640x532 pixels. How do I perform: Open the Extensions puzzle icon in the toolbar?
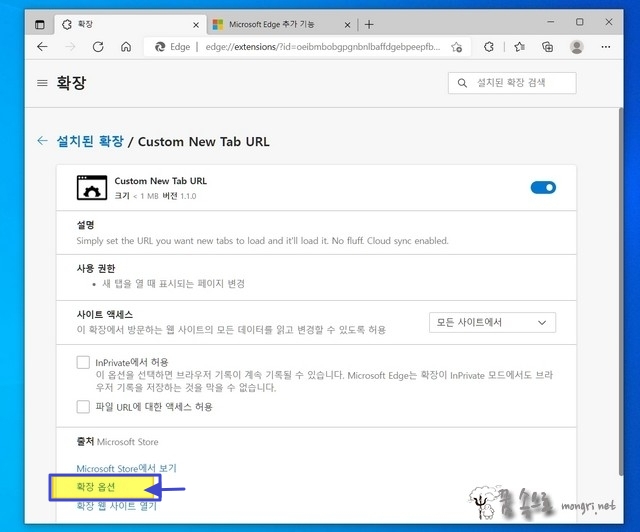tap(489, 47)
